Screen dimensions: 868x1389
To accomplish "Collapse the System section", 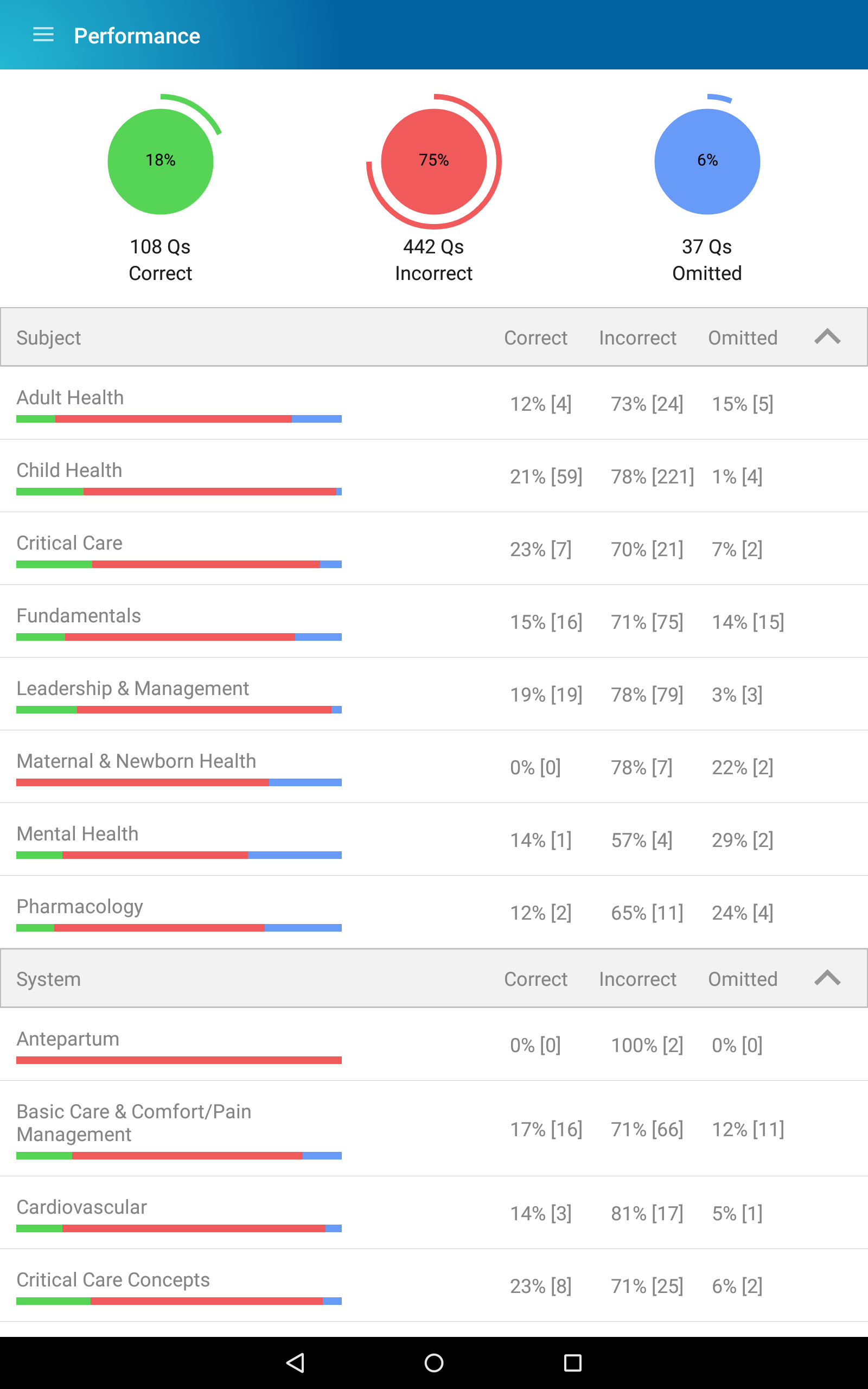I will pos(828,979).
